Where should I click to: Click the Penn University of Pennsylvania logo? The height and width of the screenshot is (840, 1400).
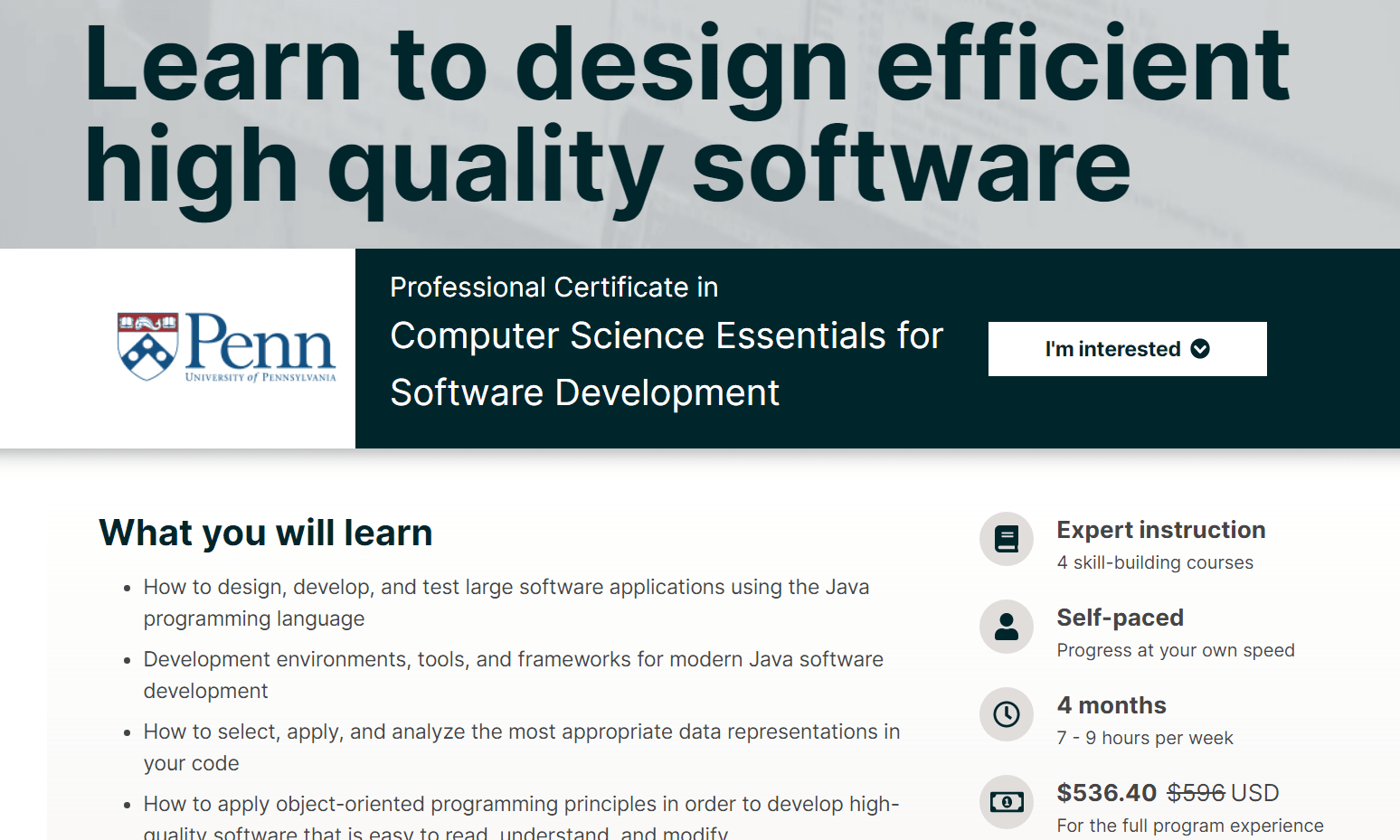[x=226, y=347]
